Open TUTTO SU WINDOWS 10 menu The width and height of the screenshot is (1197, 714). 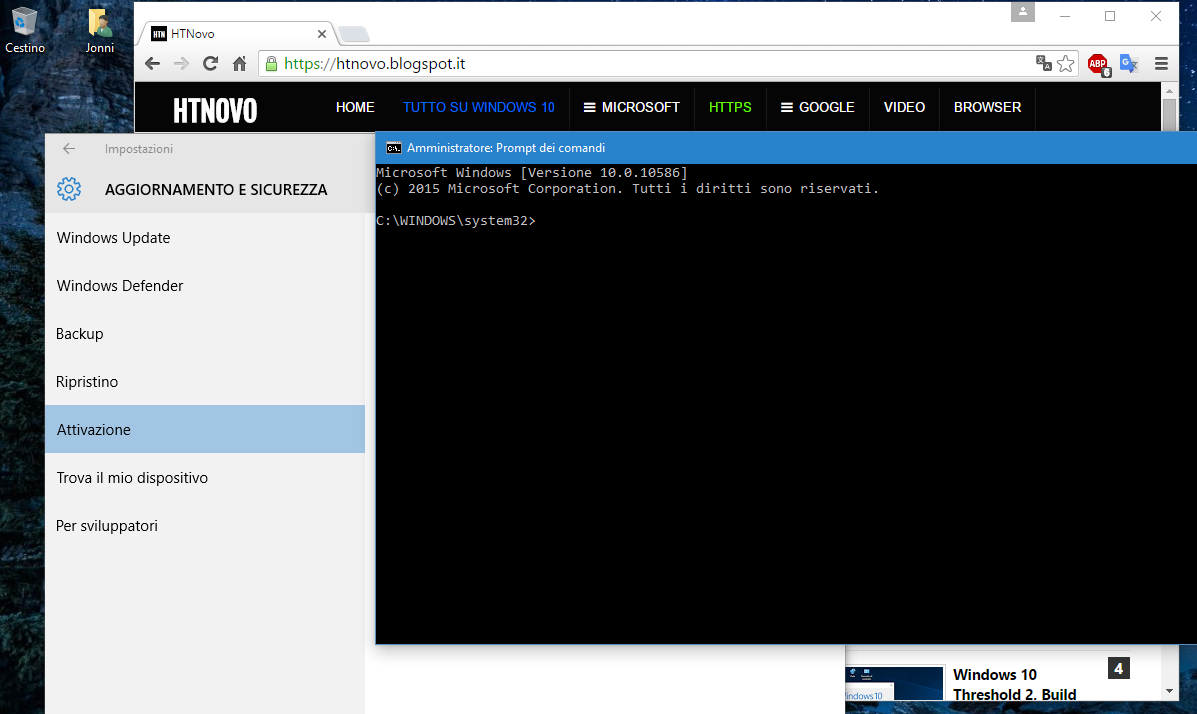tap(479, 107)
